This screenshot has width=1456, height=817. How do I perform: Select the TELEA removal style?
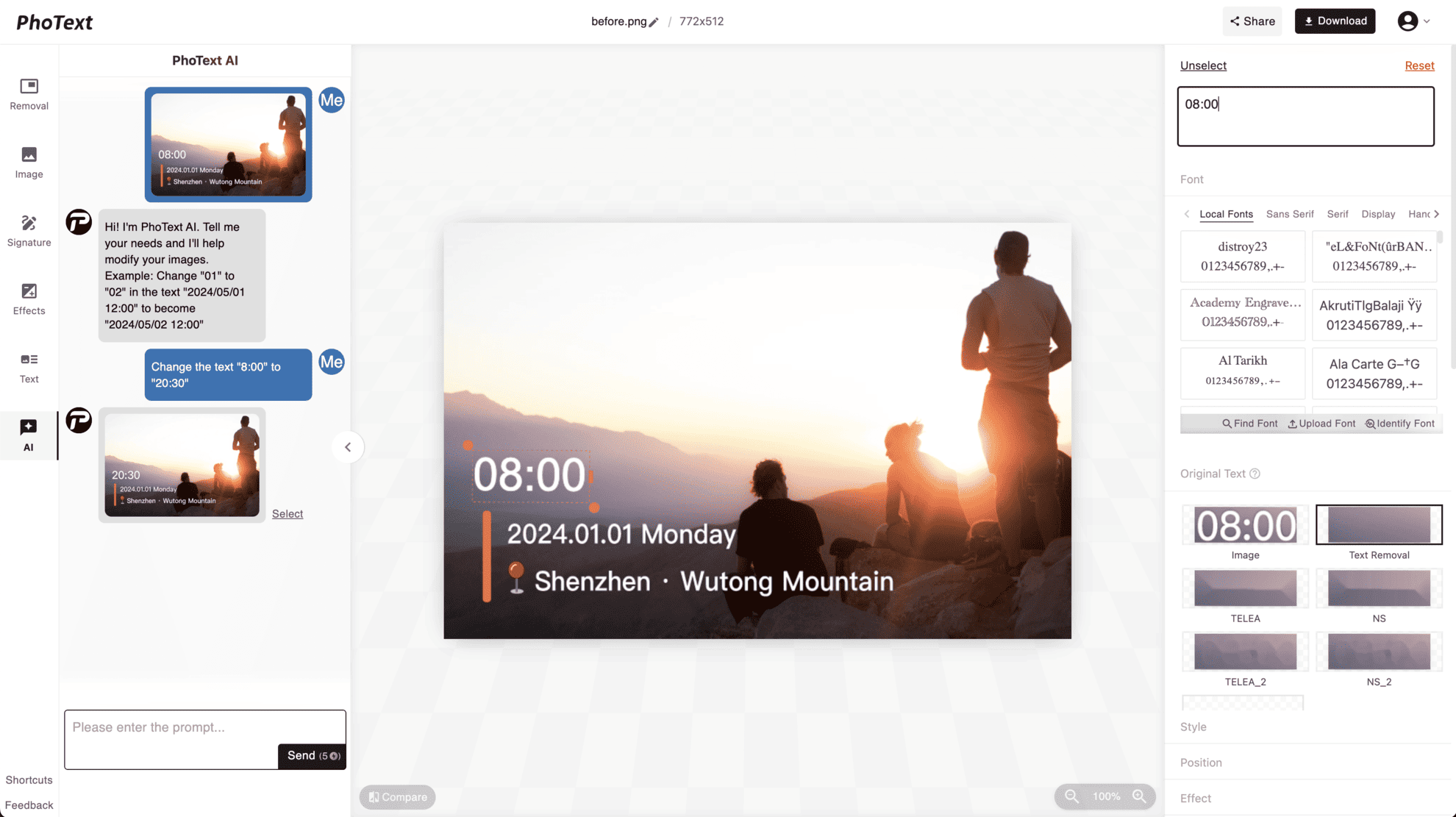(1244, 588)
